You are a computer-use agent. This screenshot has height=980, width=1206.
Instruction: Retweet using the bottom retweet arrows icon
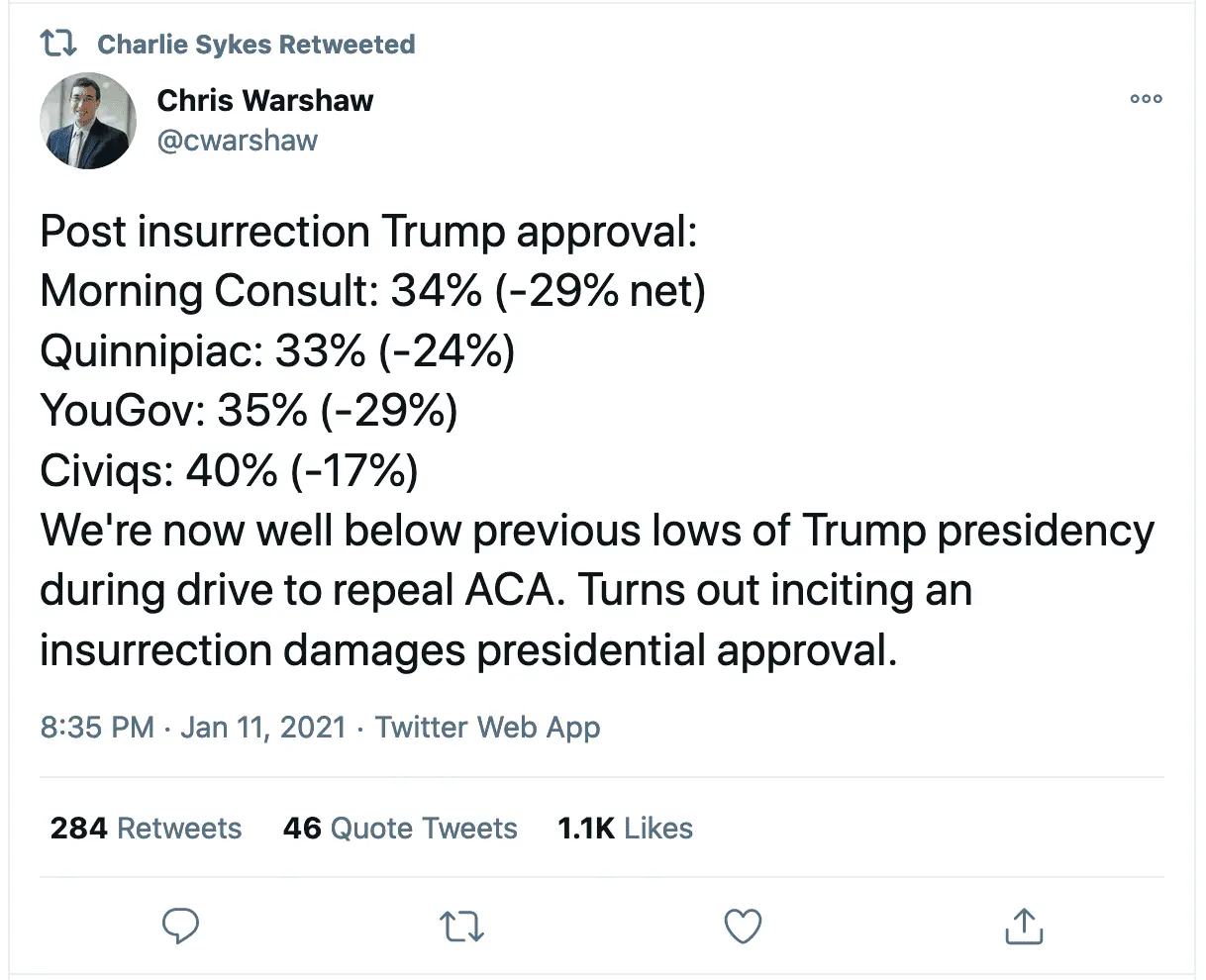[x=460, y=927]
